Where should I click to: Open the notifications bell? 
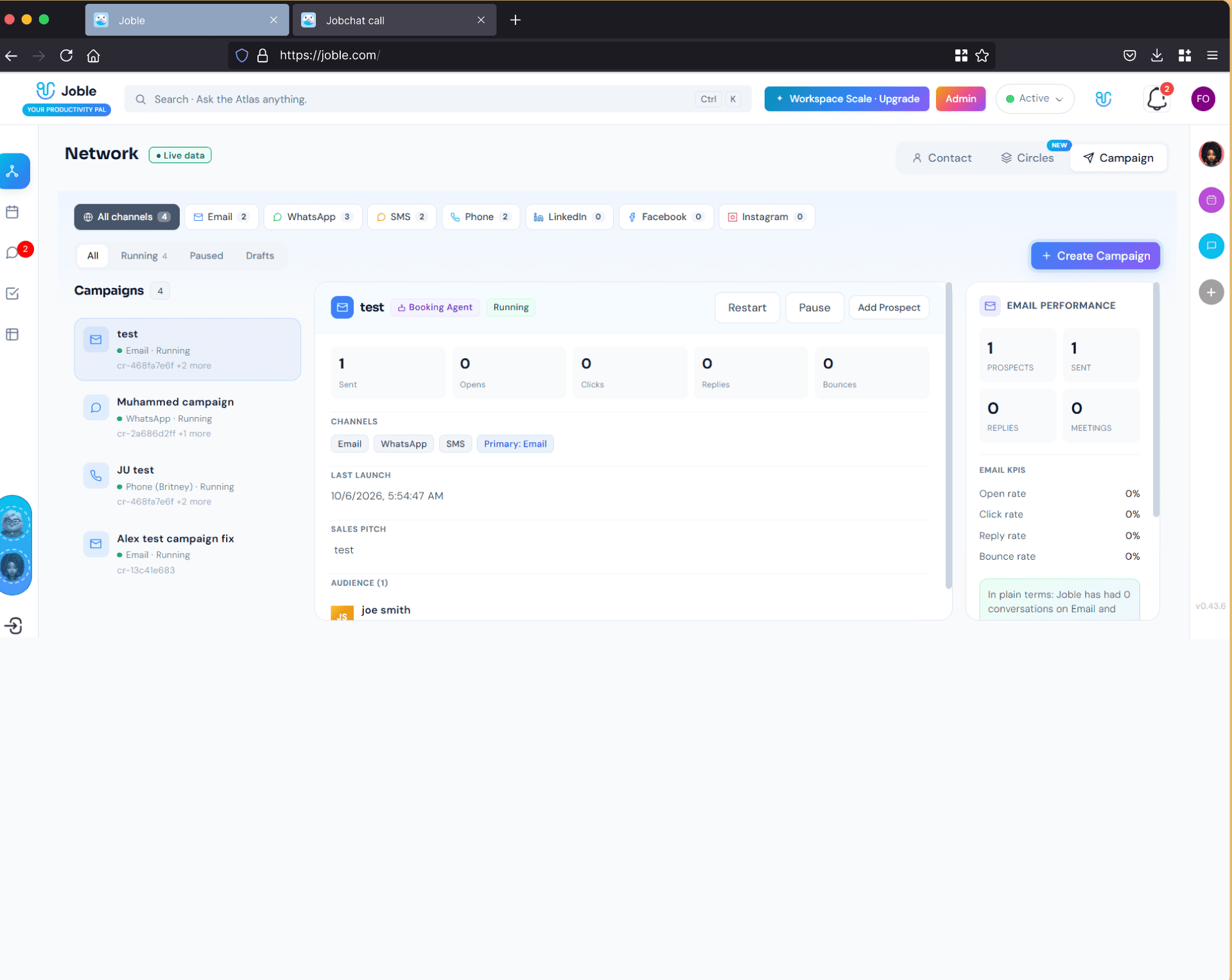pos(1157,99)
